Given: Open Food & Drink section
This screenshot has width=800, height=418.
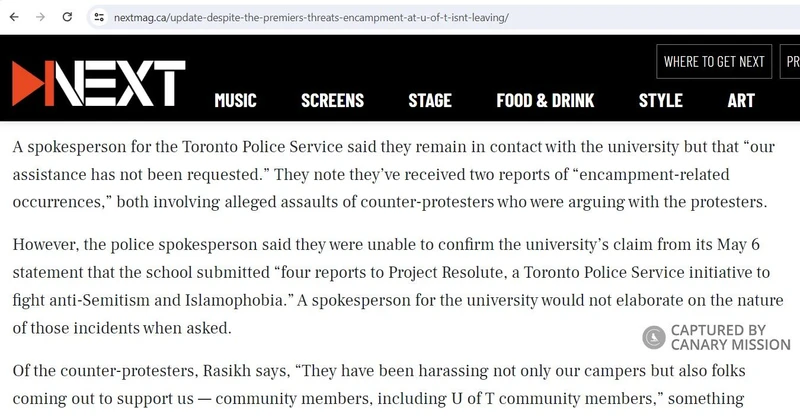Looking at the screenshot, I should (x=545, y=101).
